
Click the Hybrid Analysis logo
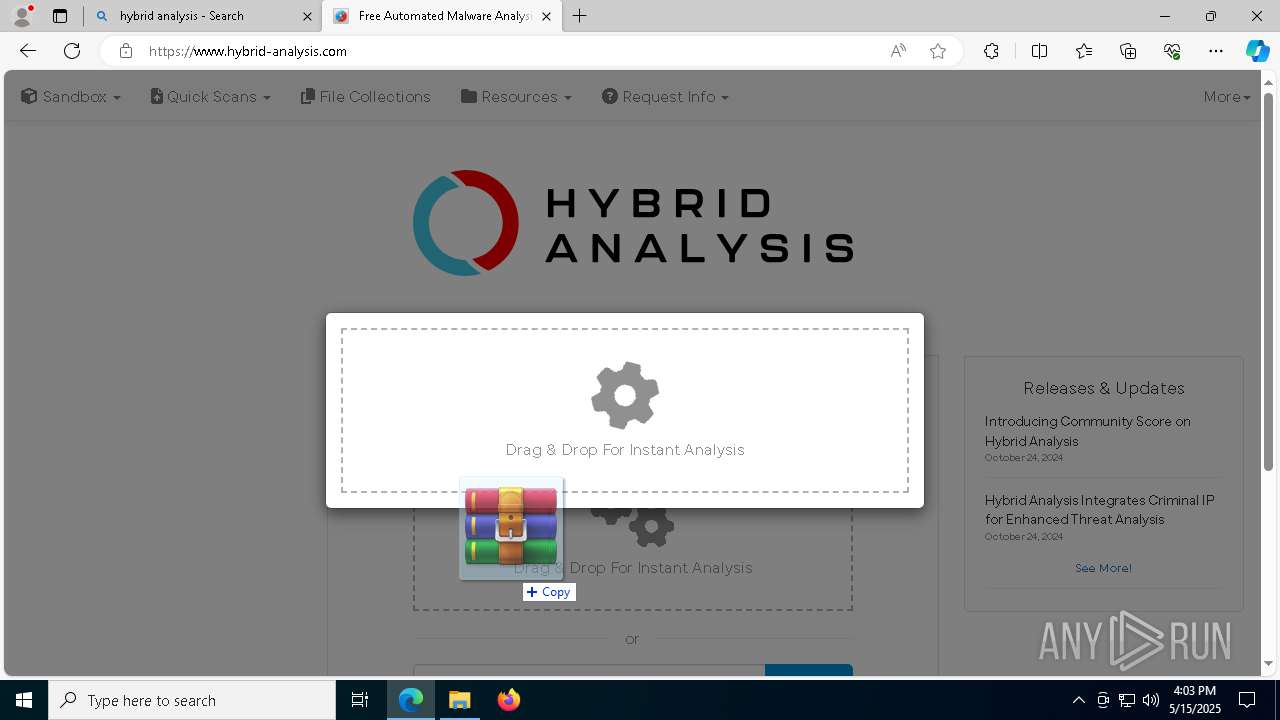[633, 223]
